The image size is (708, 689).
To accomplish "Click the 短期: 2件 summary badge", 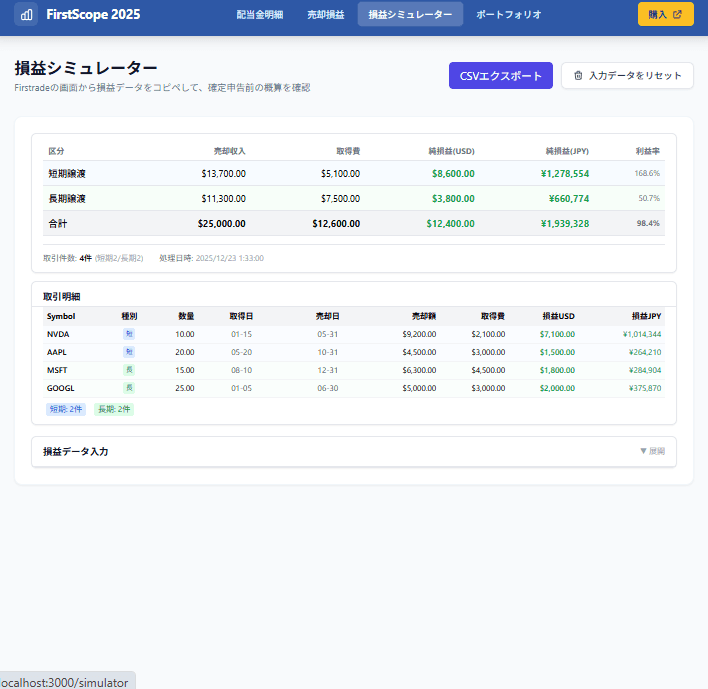I will coord(66,409).
